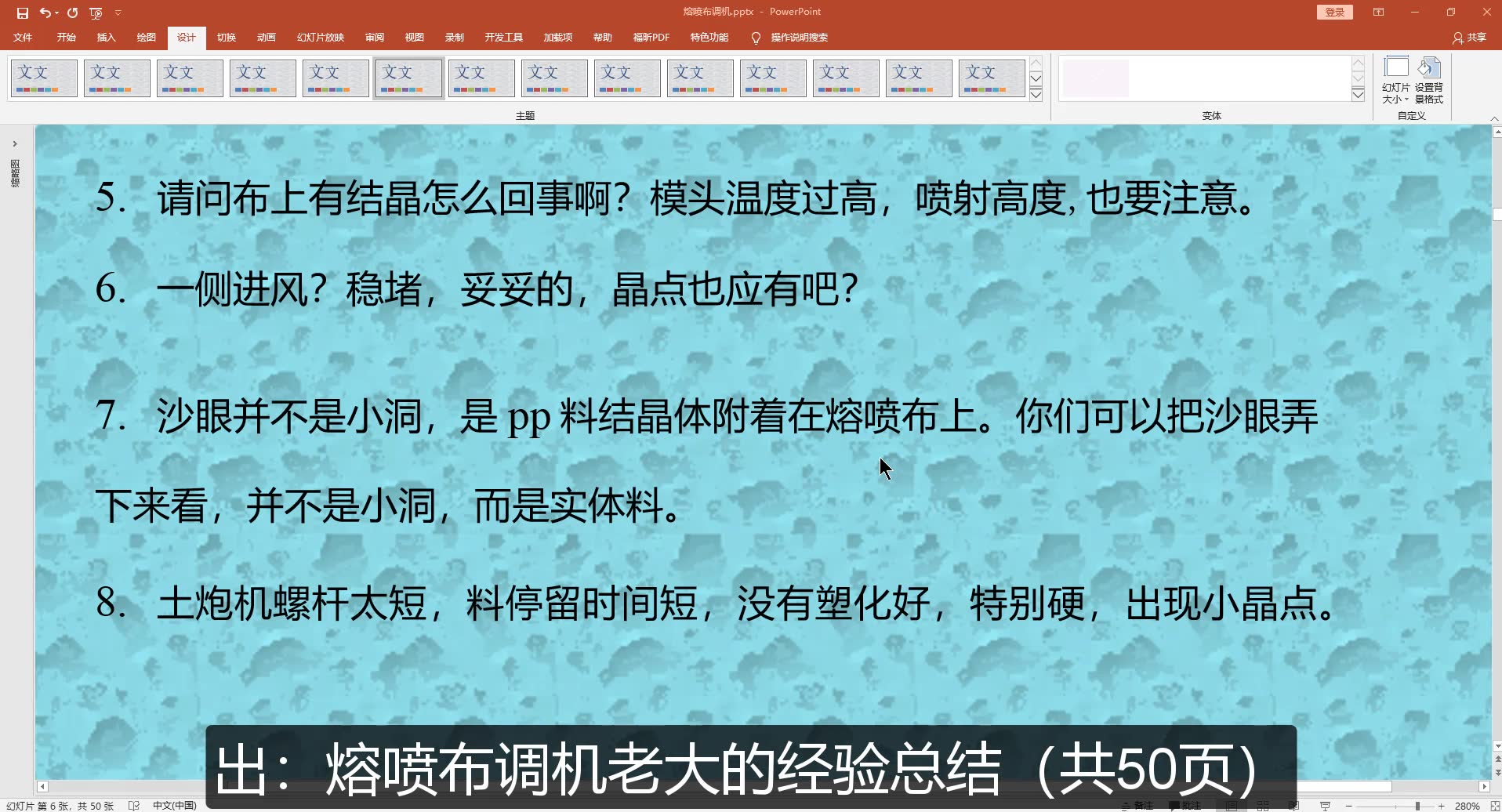Adjust the zoom slider handle
1502x812 pixels.
point(1417,806)
